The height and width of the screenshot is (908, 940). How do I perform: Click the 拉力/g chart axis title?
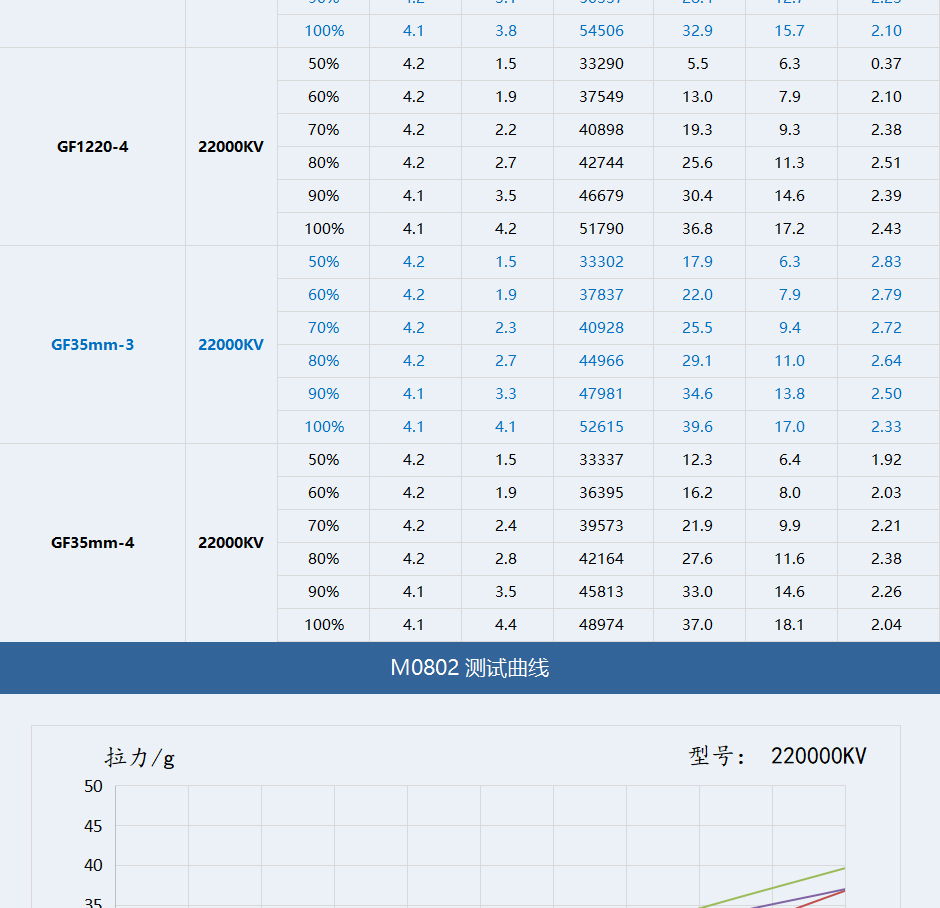coord(140,757)
